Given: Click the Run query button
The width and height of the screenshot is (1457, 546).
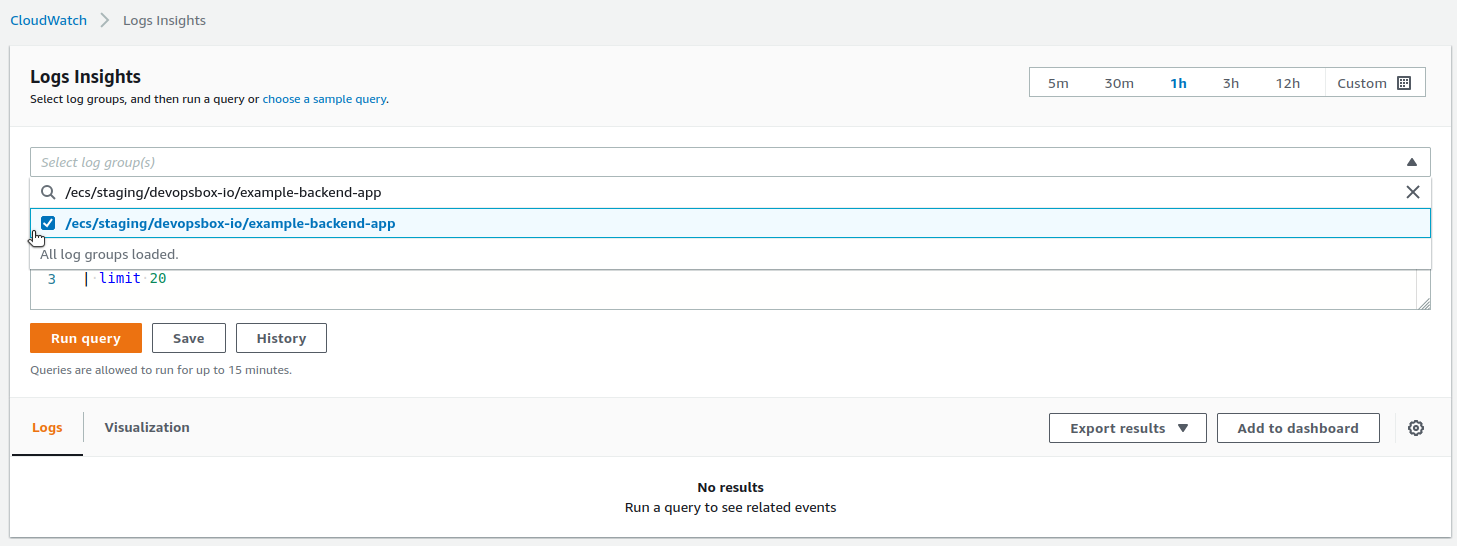Looking at the screenshot, I should (x=86, y=338).
